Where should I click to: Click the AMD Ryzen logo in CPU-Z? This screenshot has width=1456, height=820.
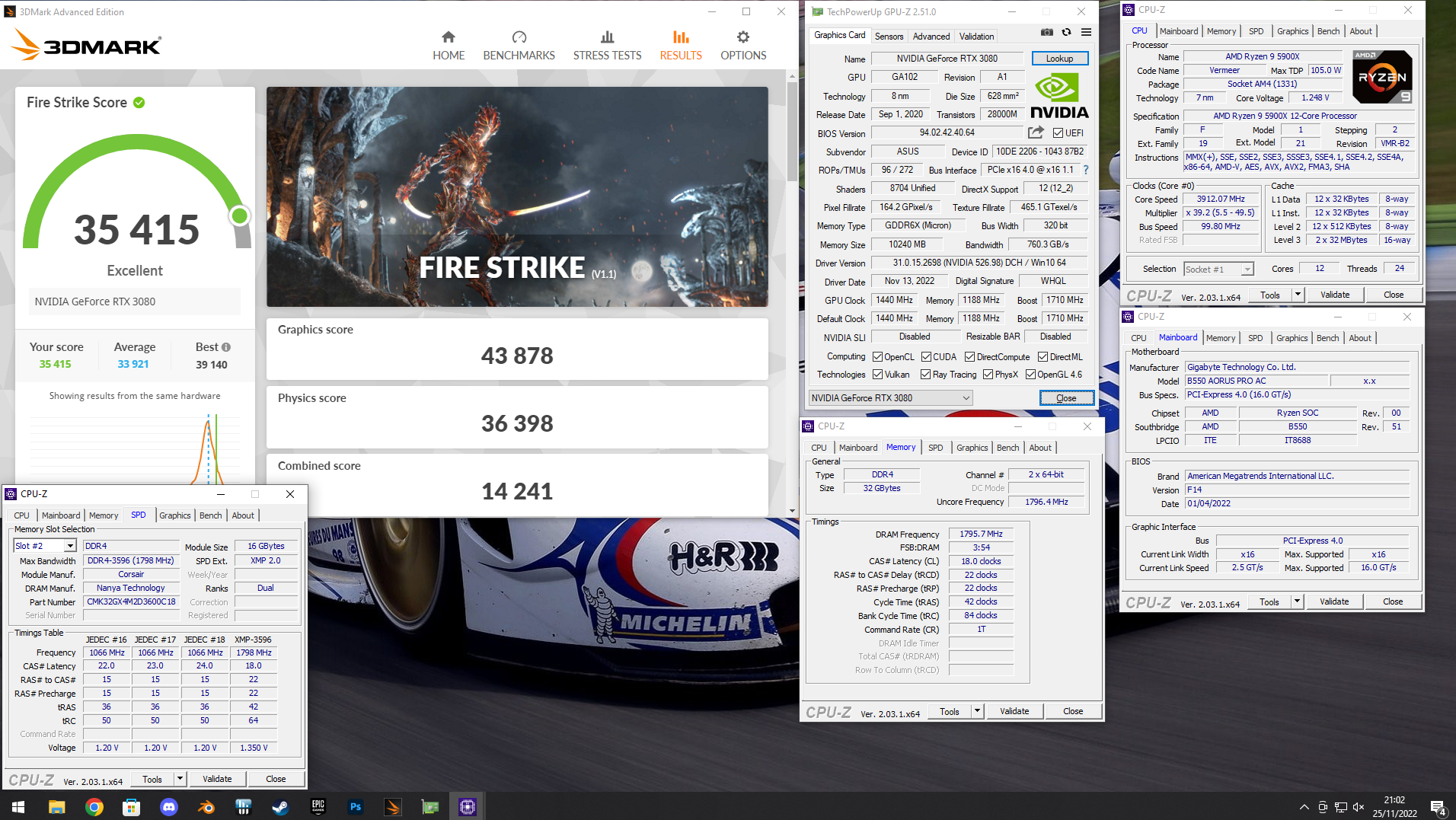tap(1382, 76)
